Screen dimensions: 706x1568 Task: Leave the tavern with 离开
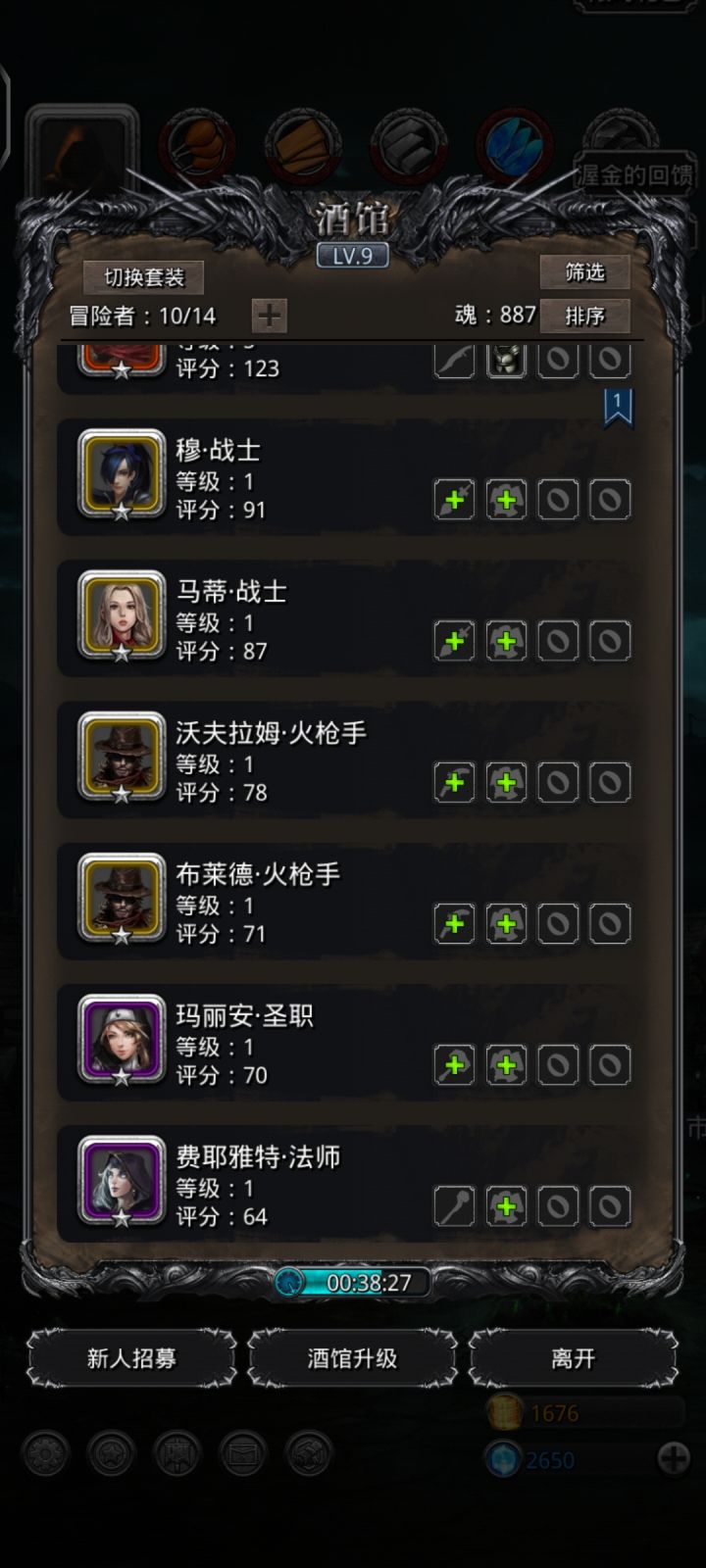tap(573, 1358)
